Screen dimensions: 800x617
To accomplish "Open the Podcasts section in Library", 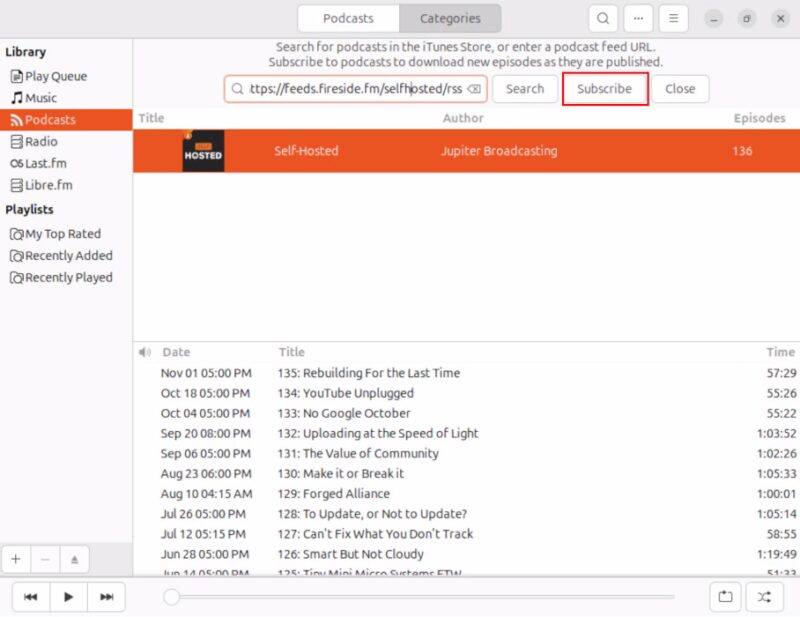I will [x=52, y=119].
